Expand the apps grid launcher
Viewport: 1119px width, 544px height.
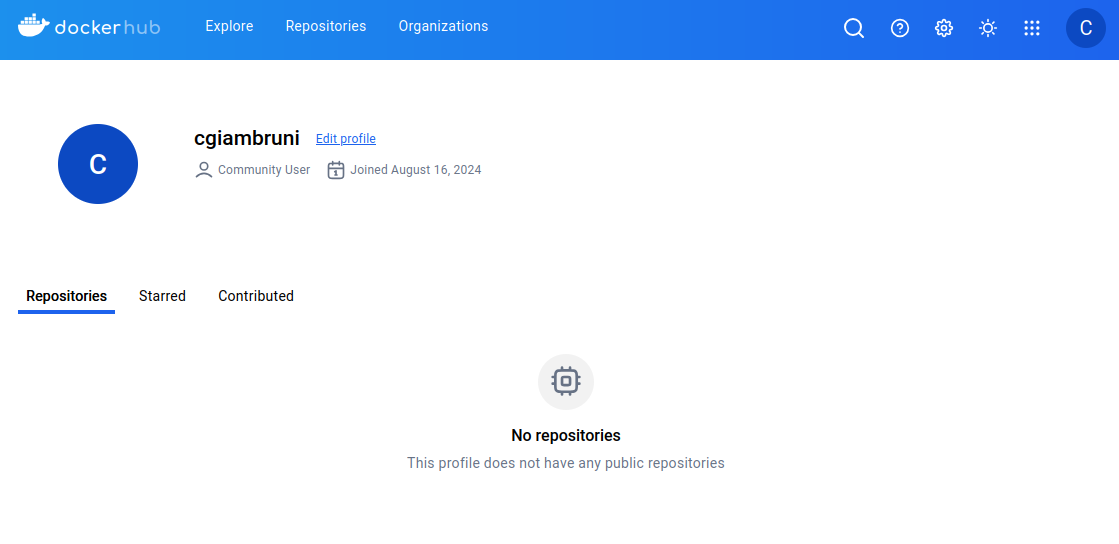(x=1032, y=28)
